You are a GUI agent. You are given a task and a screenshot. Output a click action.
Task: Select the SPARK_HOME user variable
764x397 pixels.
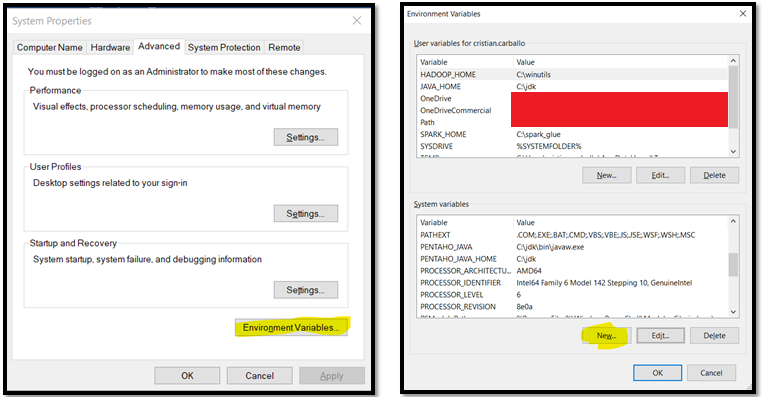tap(443, 134)
